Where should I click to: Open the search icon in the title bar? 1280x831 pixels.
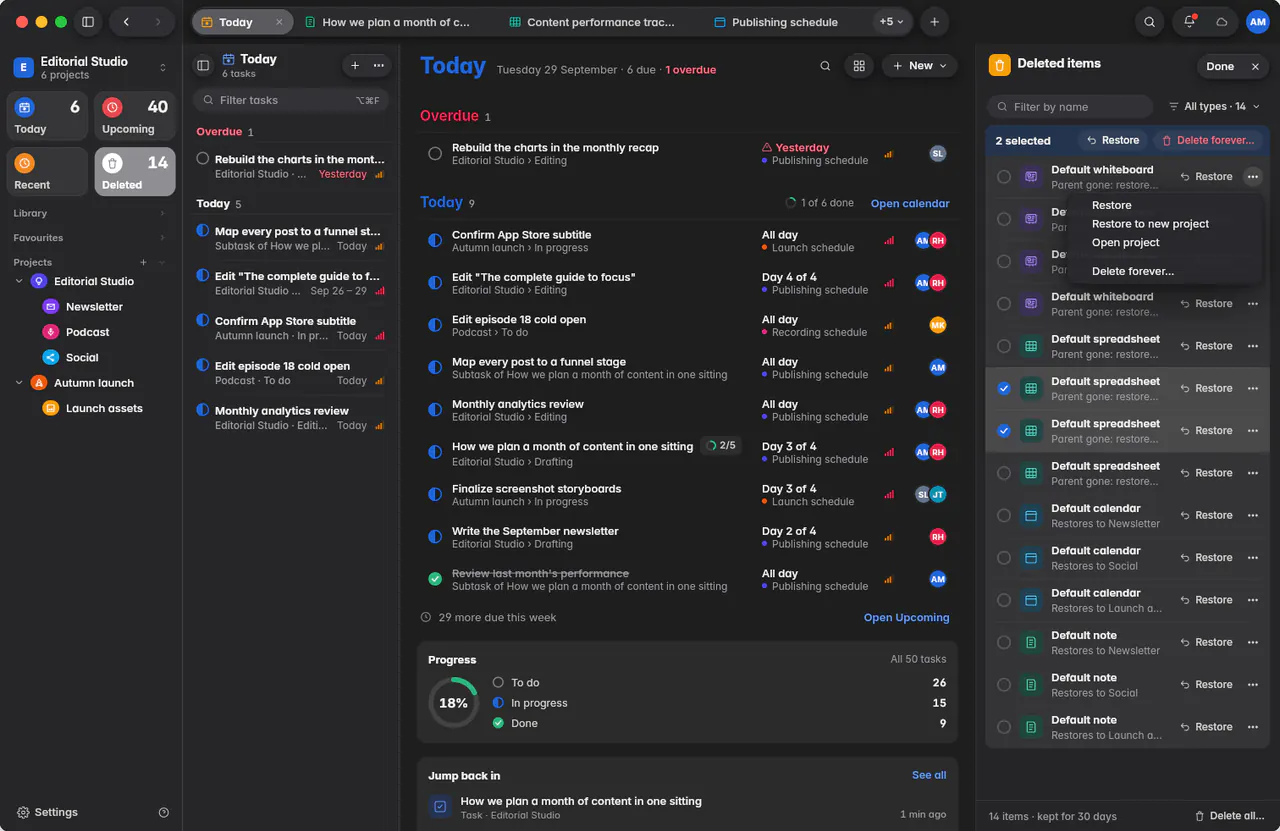coord(1150,22)
